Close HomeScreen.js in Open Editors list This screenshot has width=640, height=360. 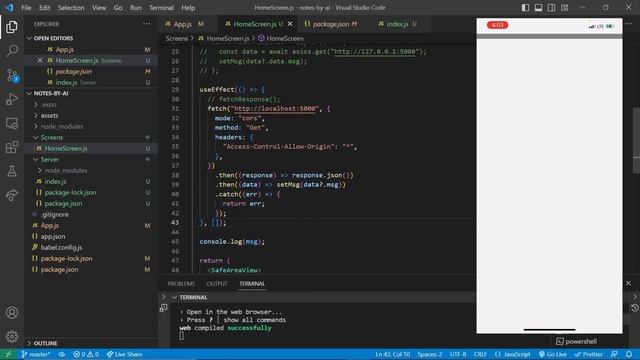point(40,60)
